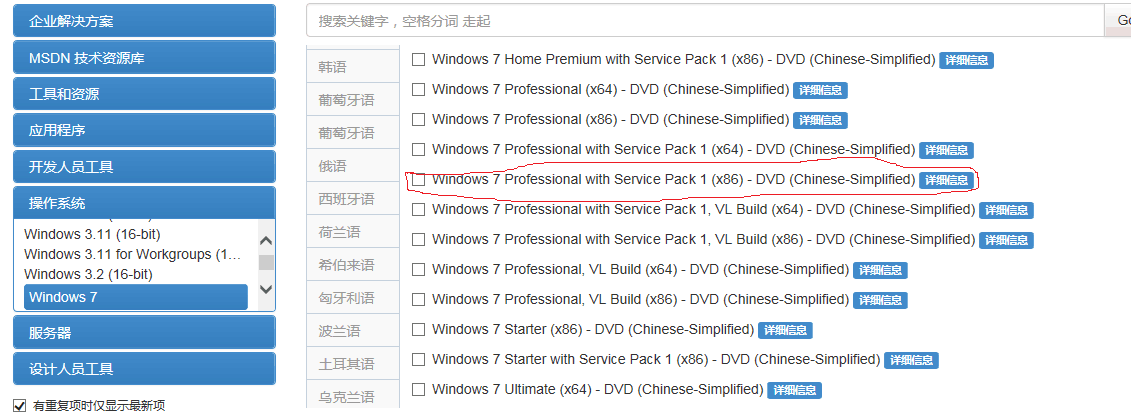Click 详细信息 badge for Windows 7 Starter (x86)
The height and width of the screenshot is (412, 1131).
click(x=785, y=330)
